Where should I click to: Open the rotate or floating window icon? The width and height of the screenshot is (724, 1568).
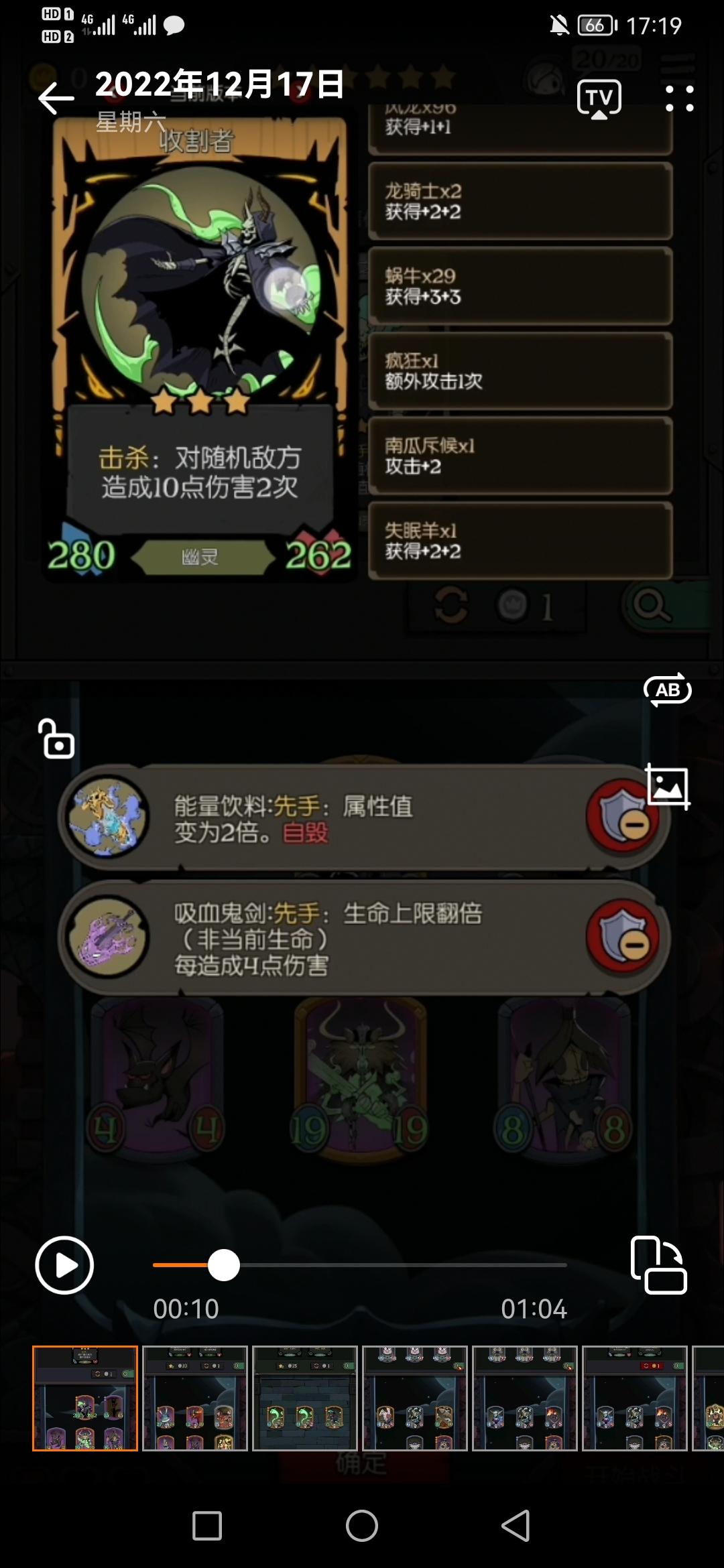point(659,1264)
